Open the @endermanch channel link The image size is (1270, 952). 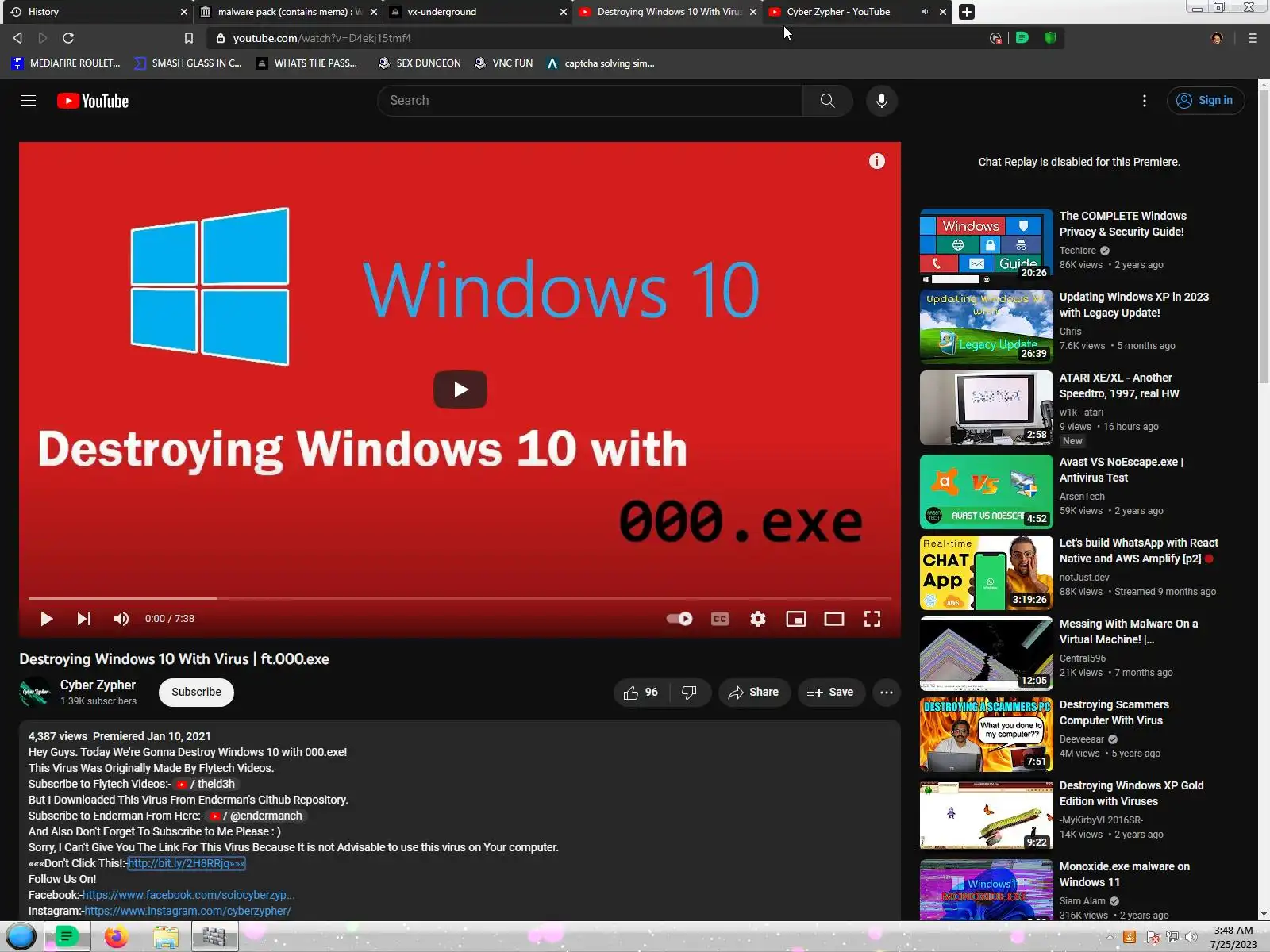point(256,816)
